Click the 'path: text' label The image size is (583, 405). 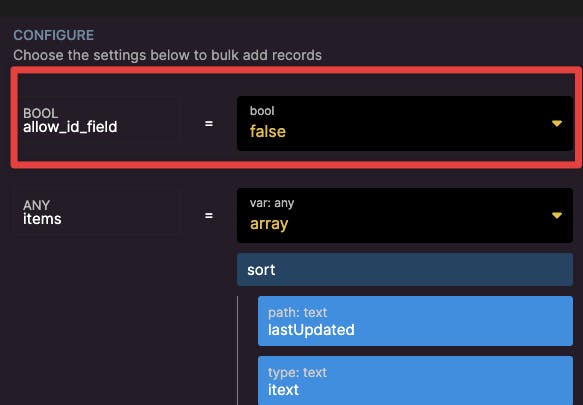(x=297, y=312)
